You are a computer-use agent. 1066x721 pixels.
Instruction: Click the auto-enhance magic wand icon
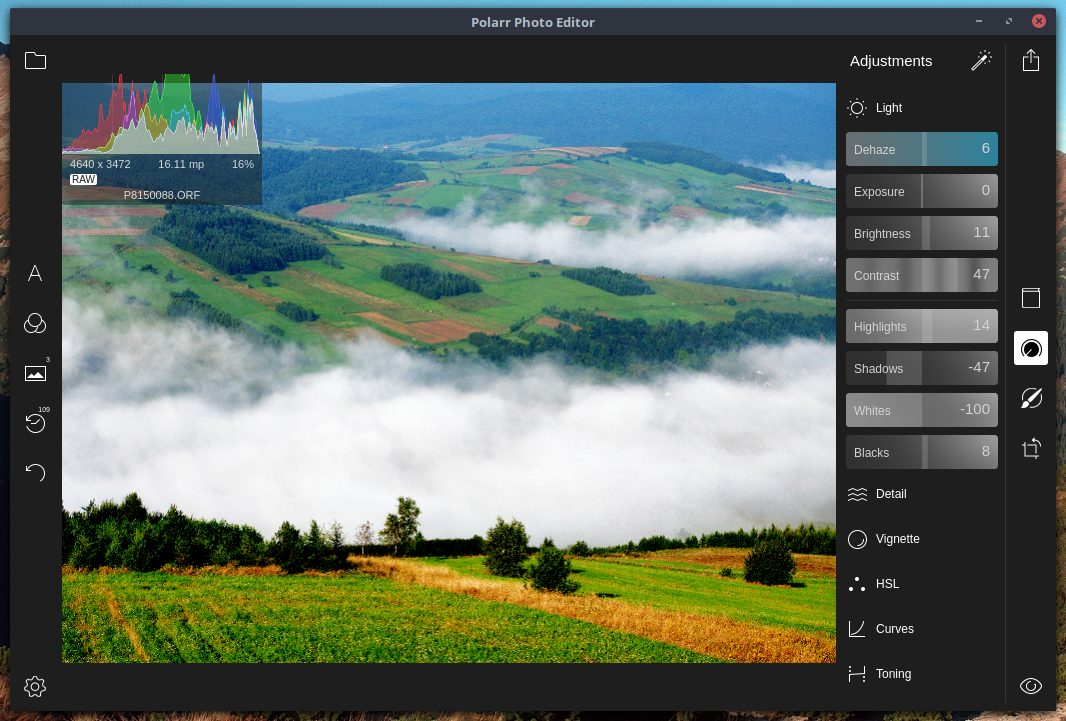[981, 60]
